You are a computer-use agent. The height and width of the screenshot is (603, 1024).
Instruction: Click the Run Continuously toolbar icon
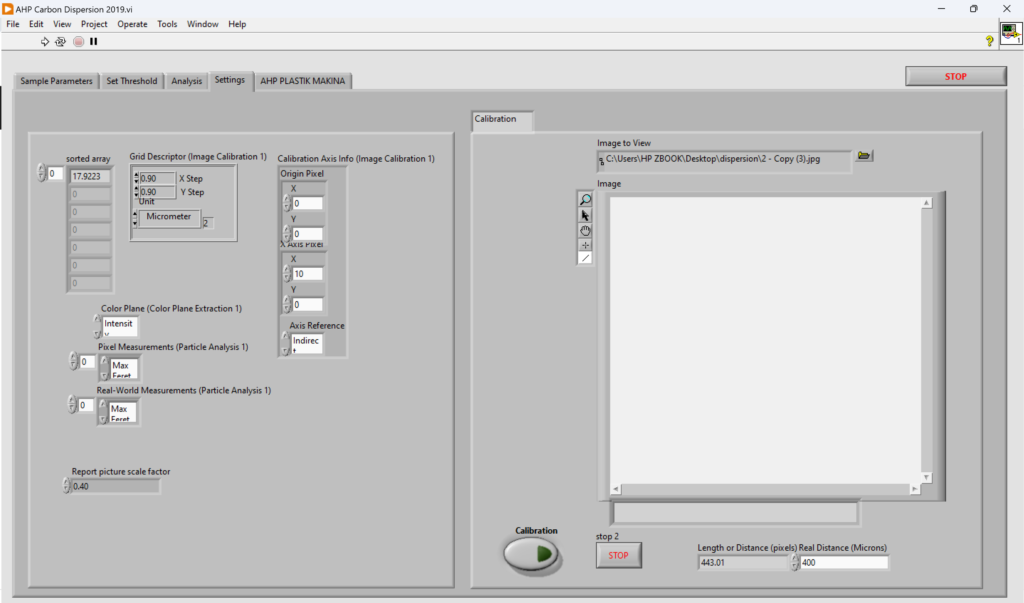(x=61, y=41)
